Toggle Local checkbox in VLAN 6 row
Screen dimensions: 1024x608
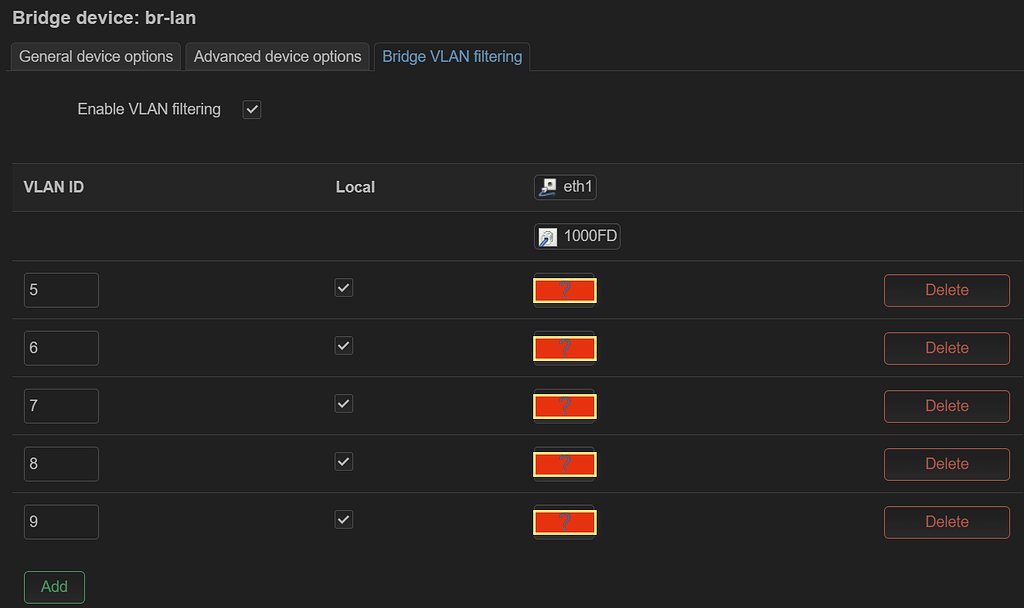pos(344,346)
